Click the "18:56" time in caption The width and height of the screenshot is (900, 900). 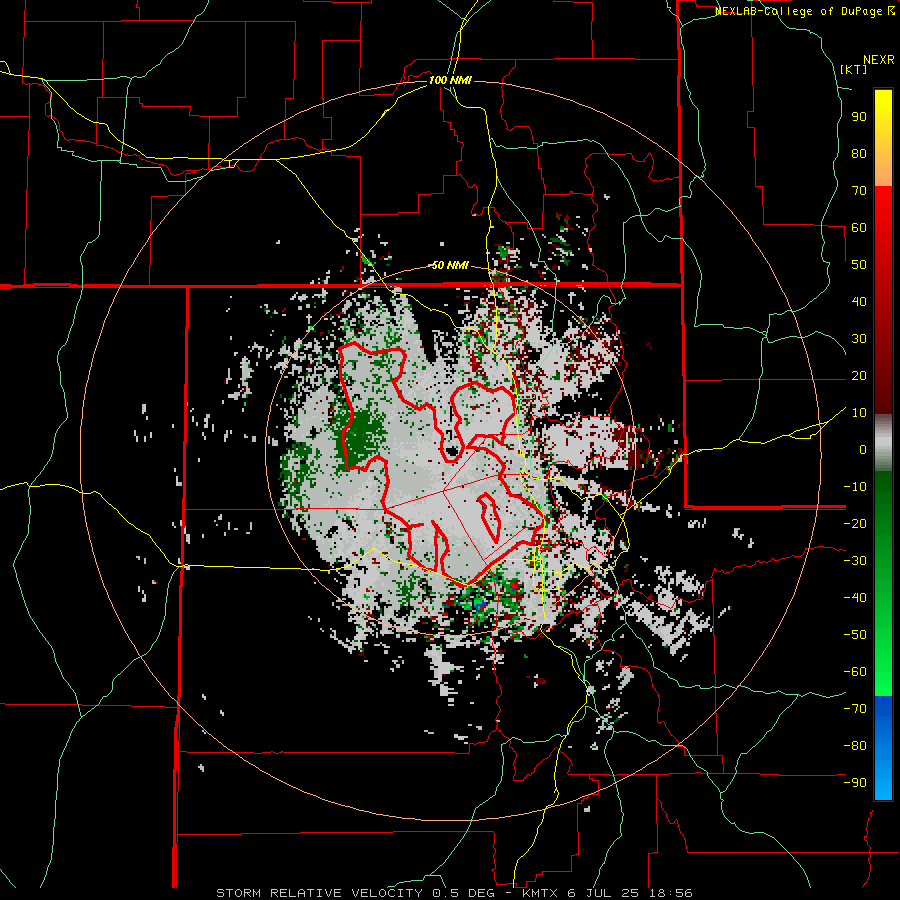tap(670, 893)
